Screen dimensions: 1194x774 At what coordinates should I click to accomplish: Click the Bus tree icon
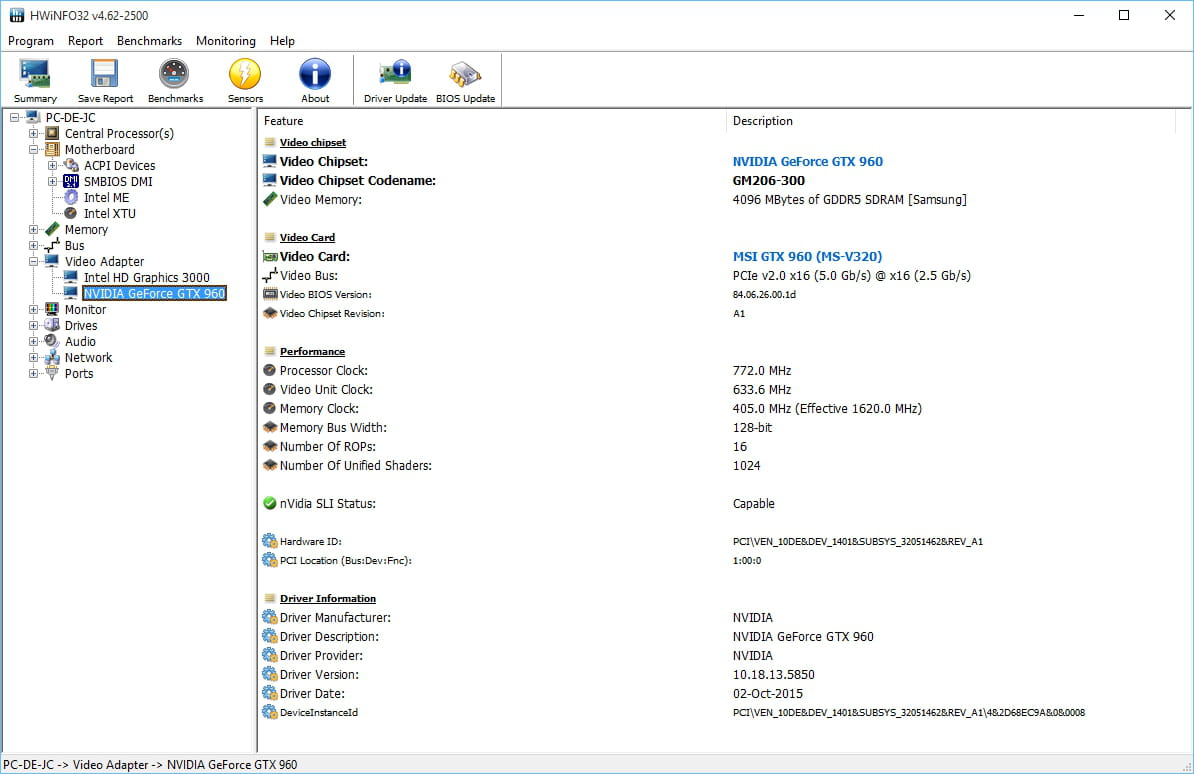tap(52, 245)
